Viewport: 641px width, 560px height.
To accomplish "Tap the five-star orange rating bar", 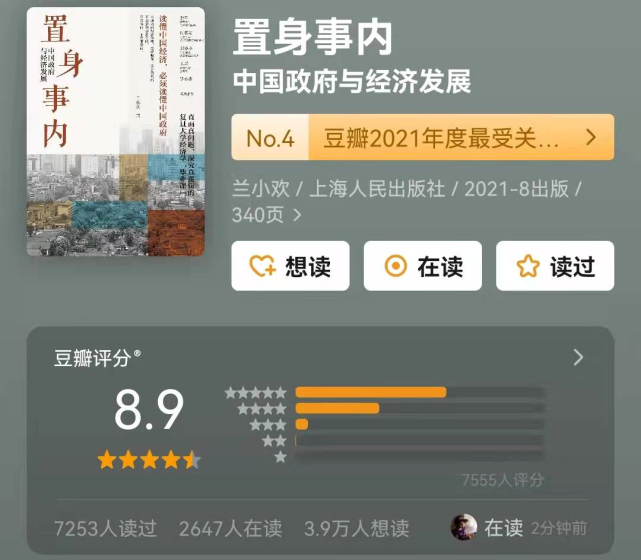I will (x=371, y=392).
